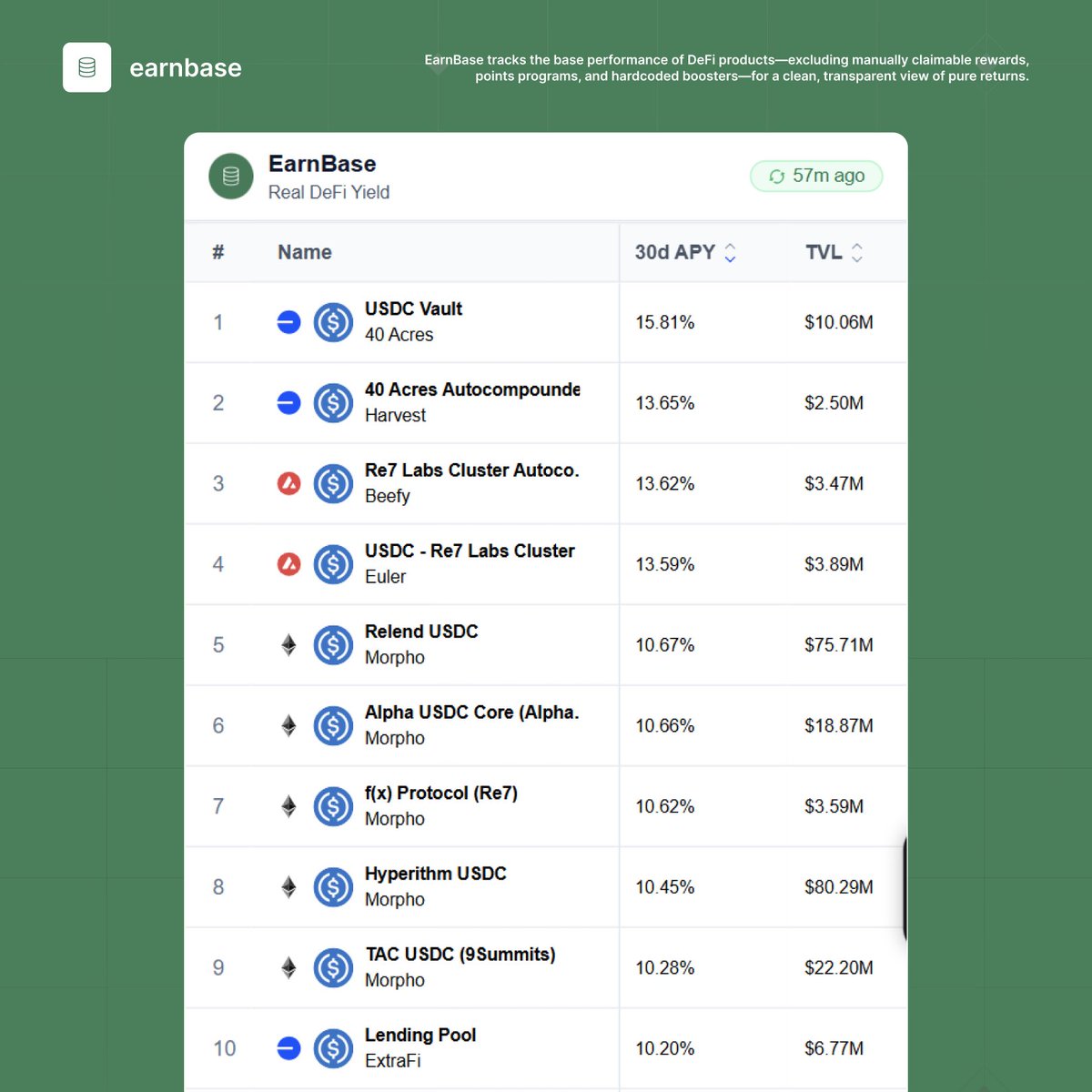Screen dimensions: 1092x1092
Task: Click the 13.65% APY value
Action: (x=665, y=402)
